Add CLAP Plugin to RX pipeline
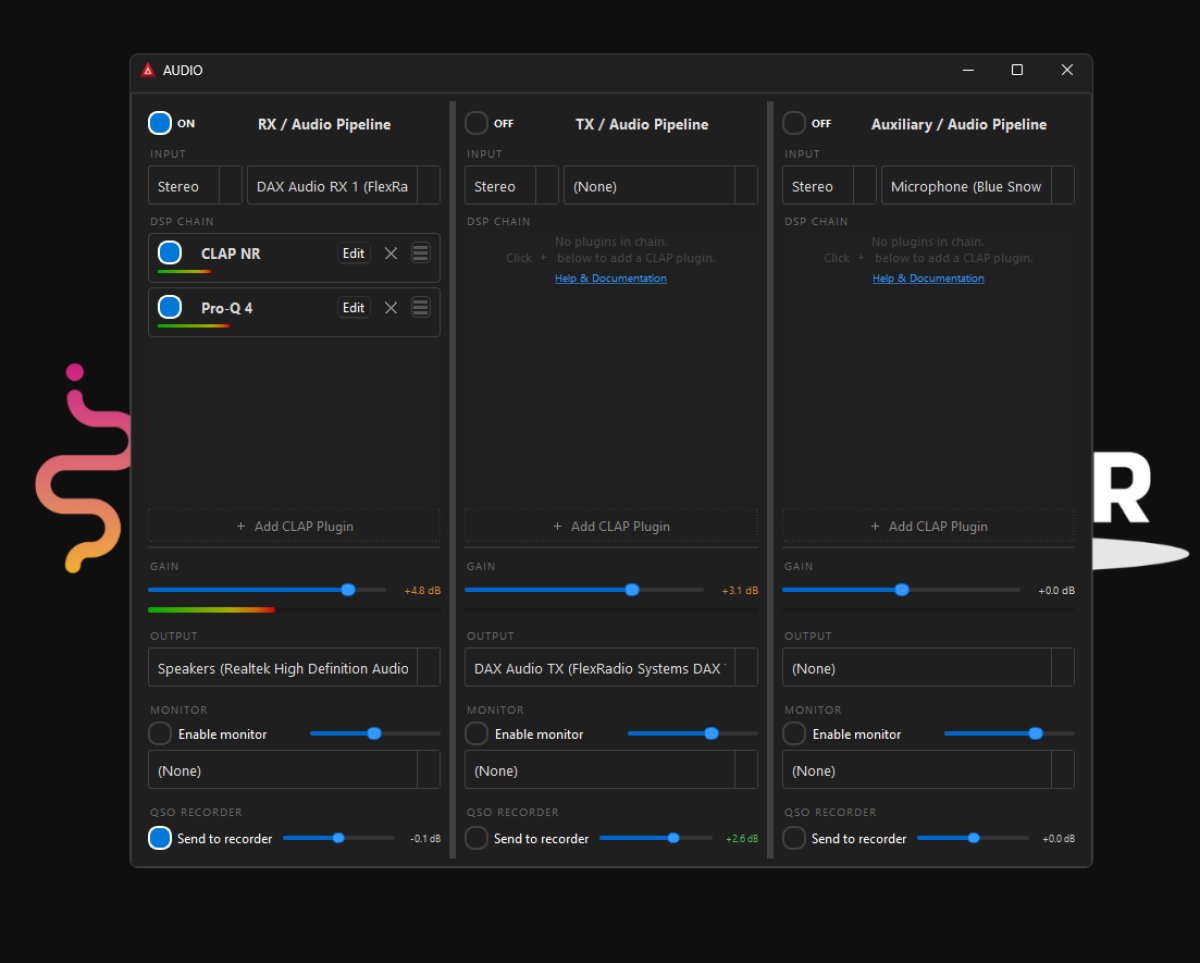Image resolution: width=1200 pixels, height=963 pixels. click(294, 526)
